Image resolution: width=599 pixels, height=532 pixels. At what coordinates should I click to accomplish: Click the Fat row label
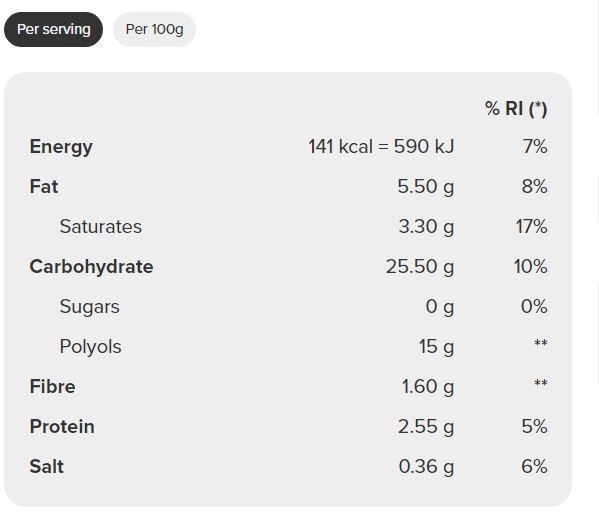pyautogui.click(x=44, y=186)
